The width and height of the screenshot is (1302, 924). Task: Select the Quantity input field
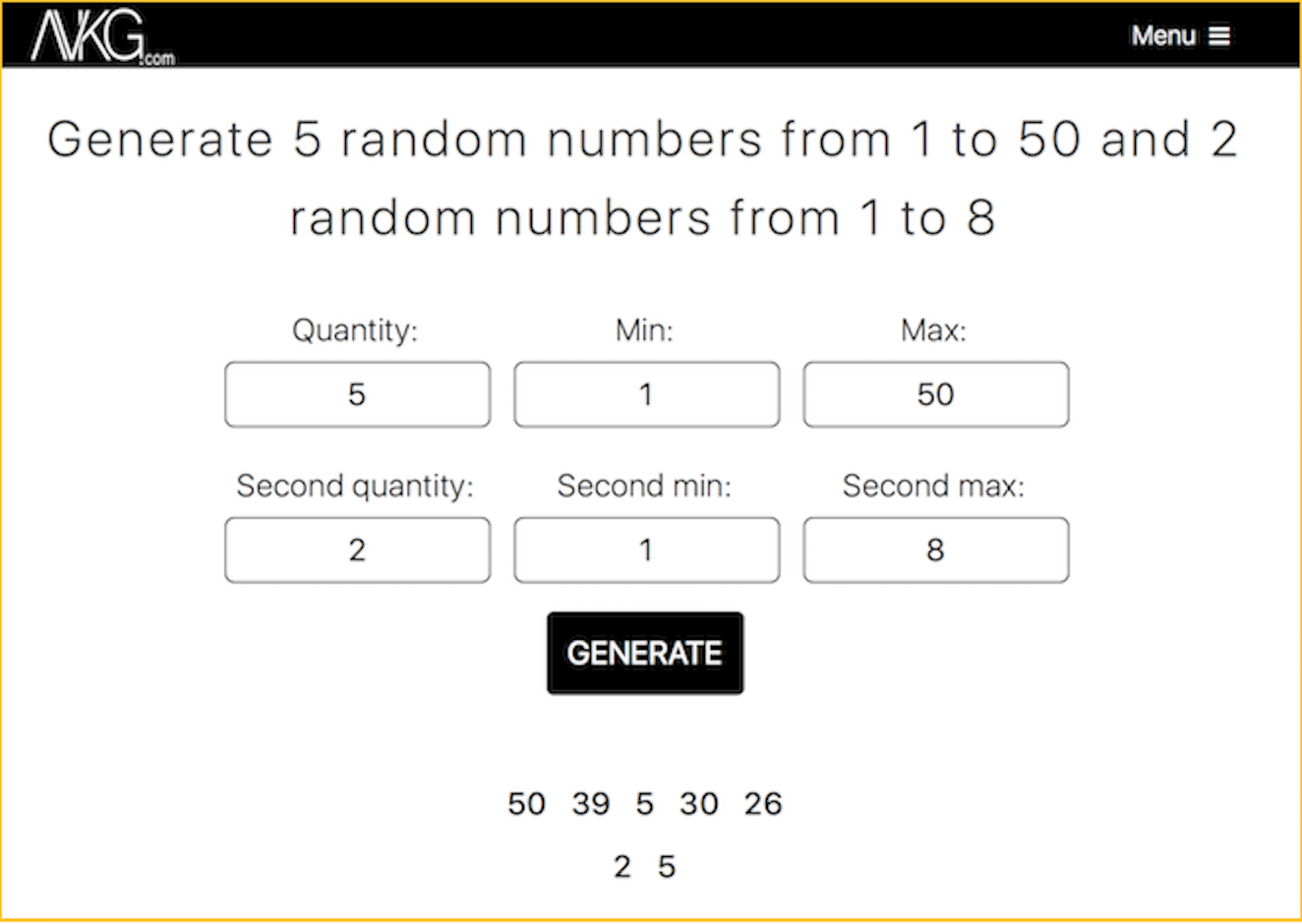pyautogui.click(x=357, y=394)
